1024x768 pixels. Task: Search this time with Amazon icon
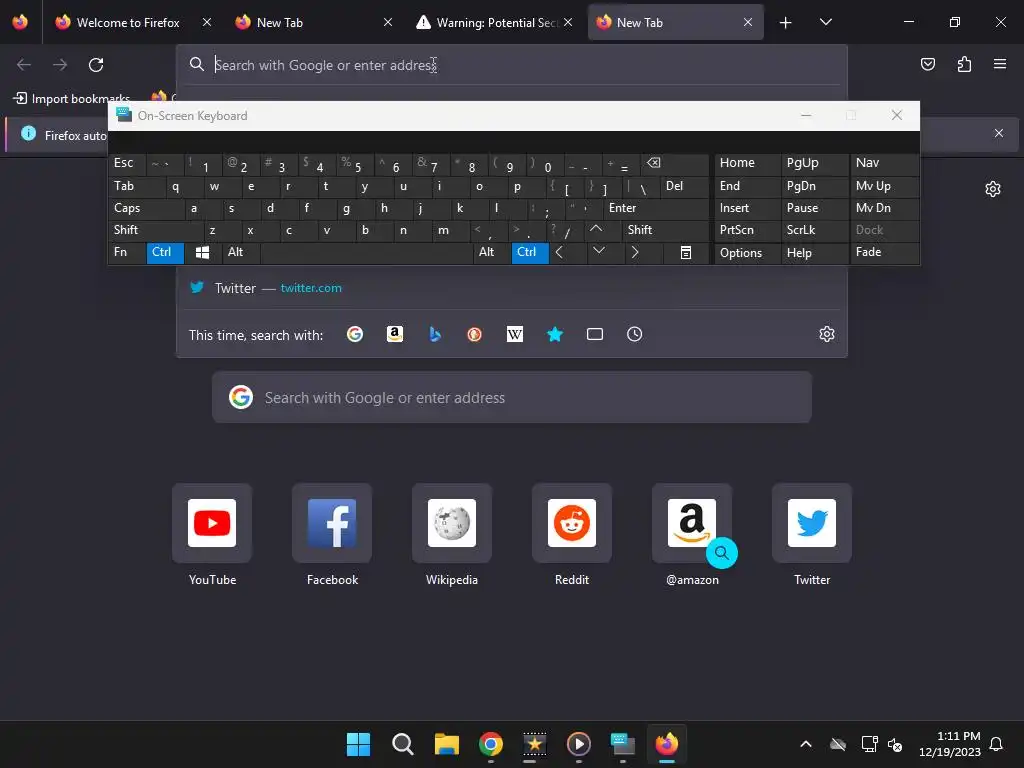(x=394, y=334)
